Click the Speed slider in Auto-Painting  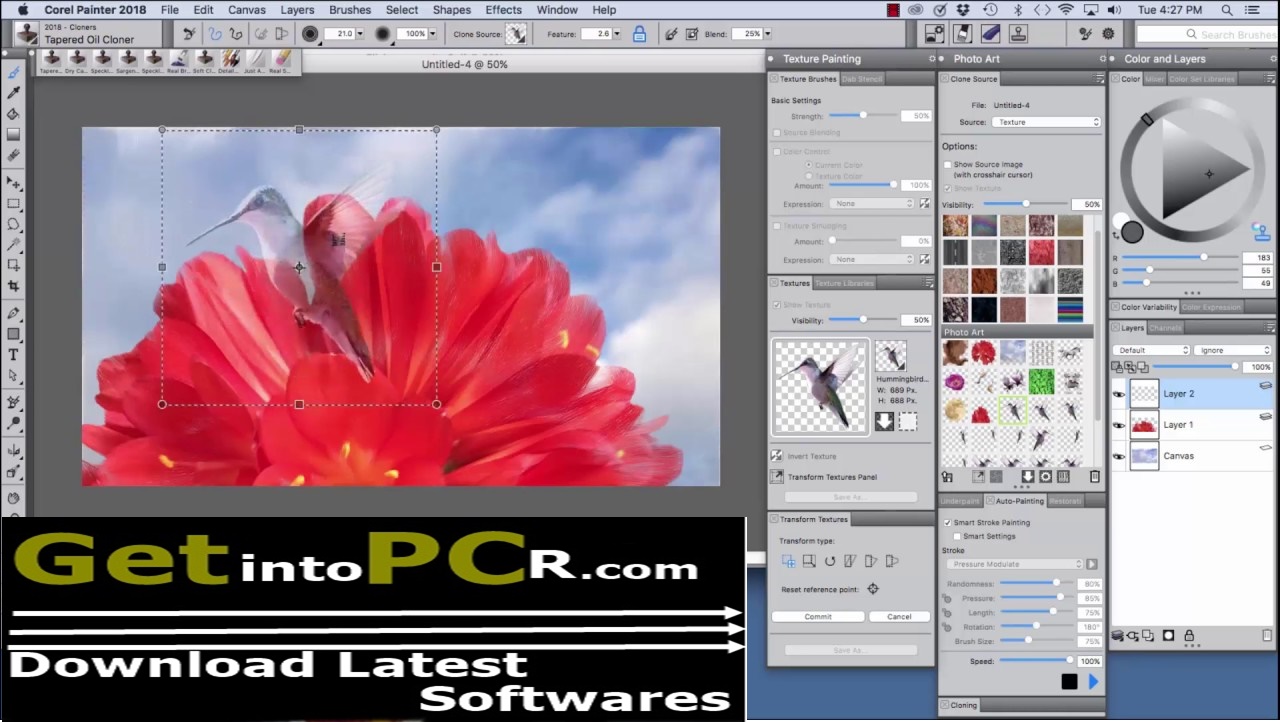(x=1035, y=661)
